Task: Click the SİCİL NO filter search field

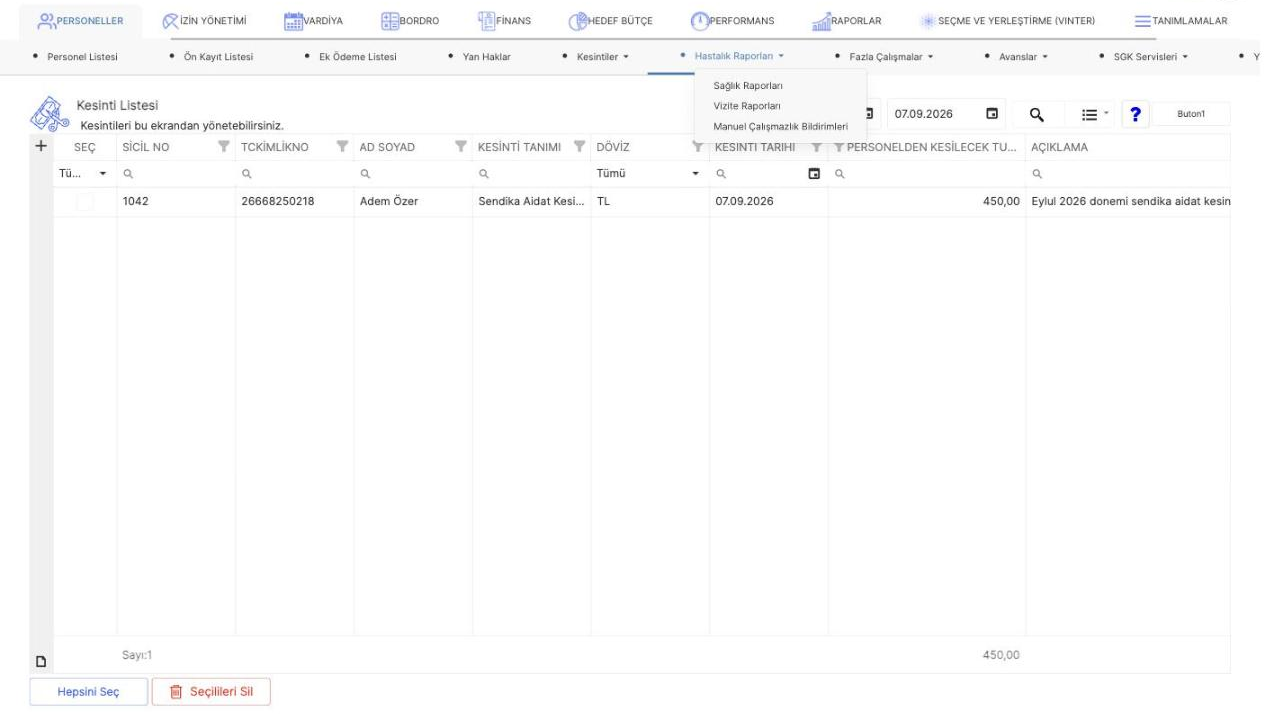Action: pyautogui.click(x=176, y=174)
